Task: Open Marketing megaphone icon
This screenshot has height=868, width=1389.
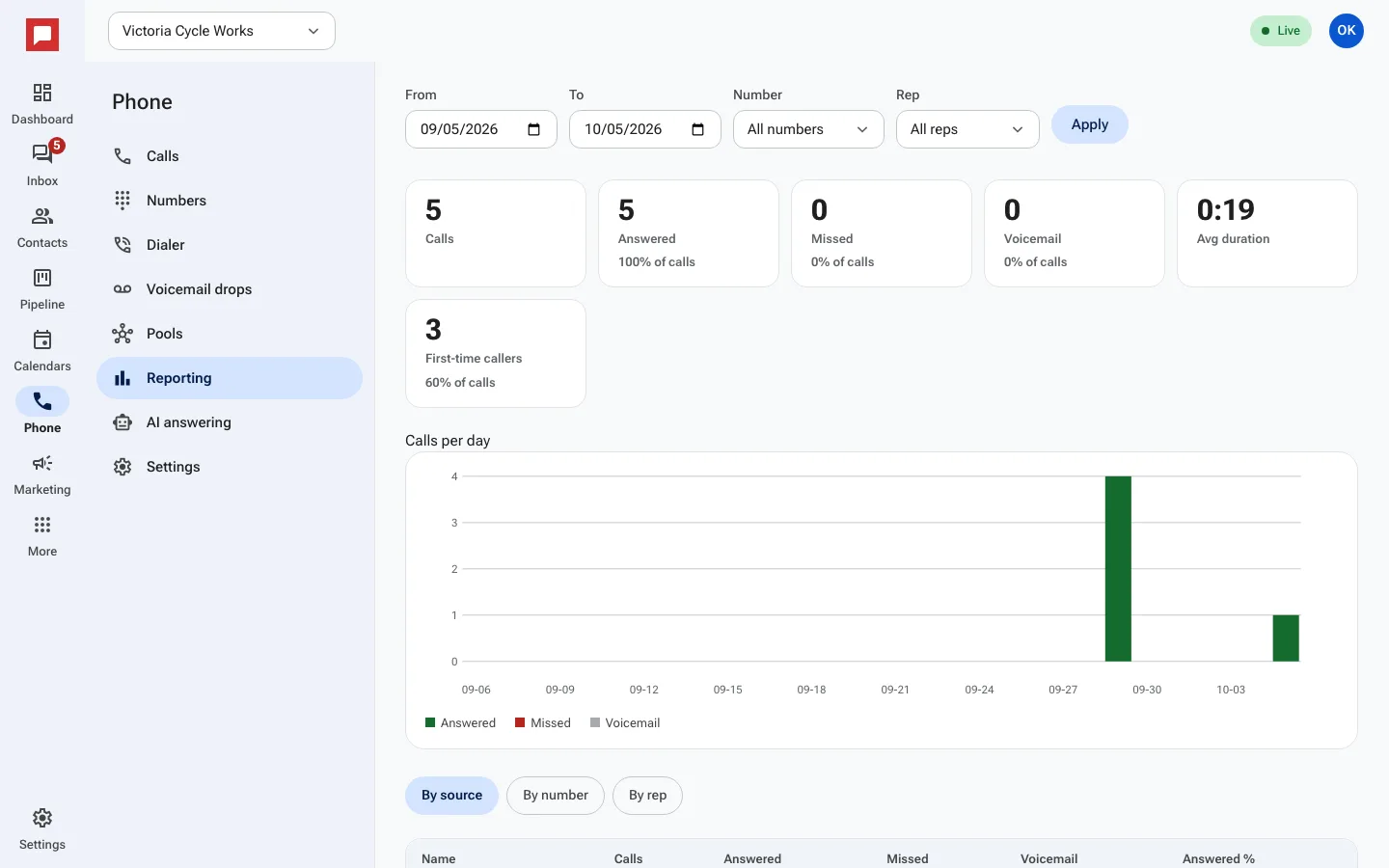Action: [42, 475]
